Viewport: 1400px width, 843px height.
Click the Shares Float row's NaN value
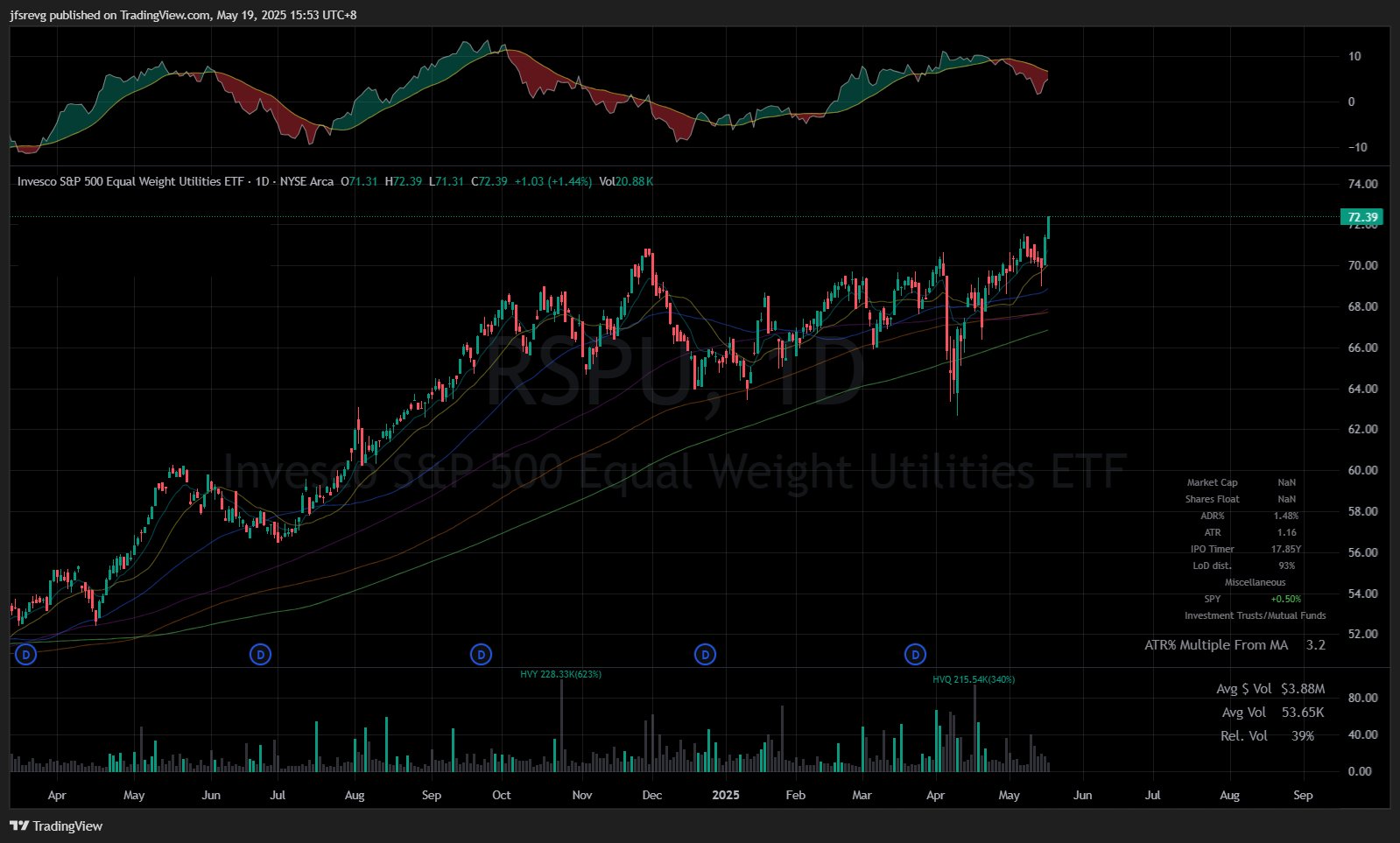coord(1286,499)
